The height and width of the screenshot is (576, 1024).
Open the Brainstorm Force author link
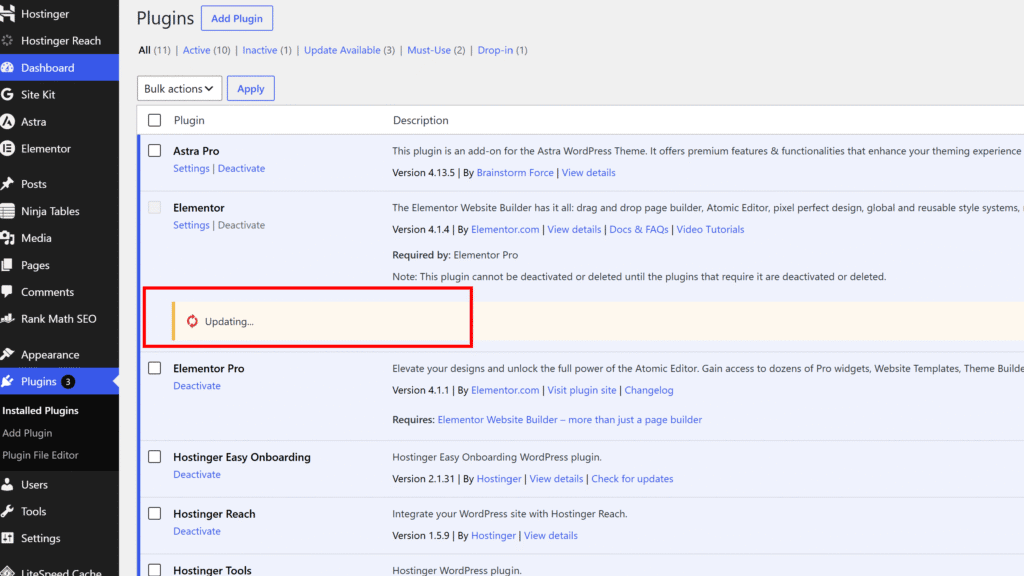515,173
